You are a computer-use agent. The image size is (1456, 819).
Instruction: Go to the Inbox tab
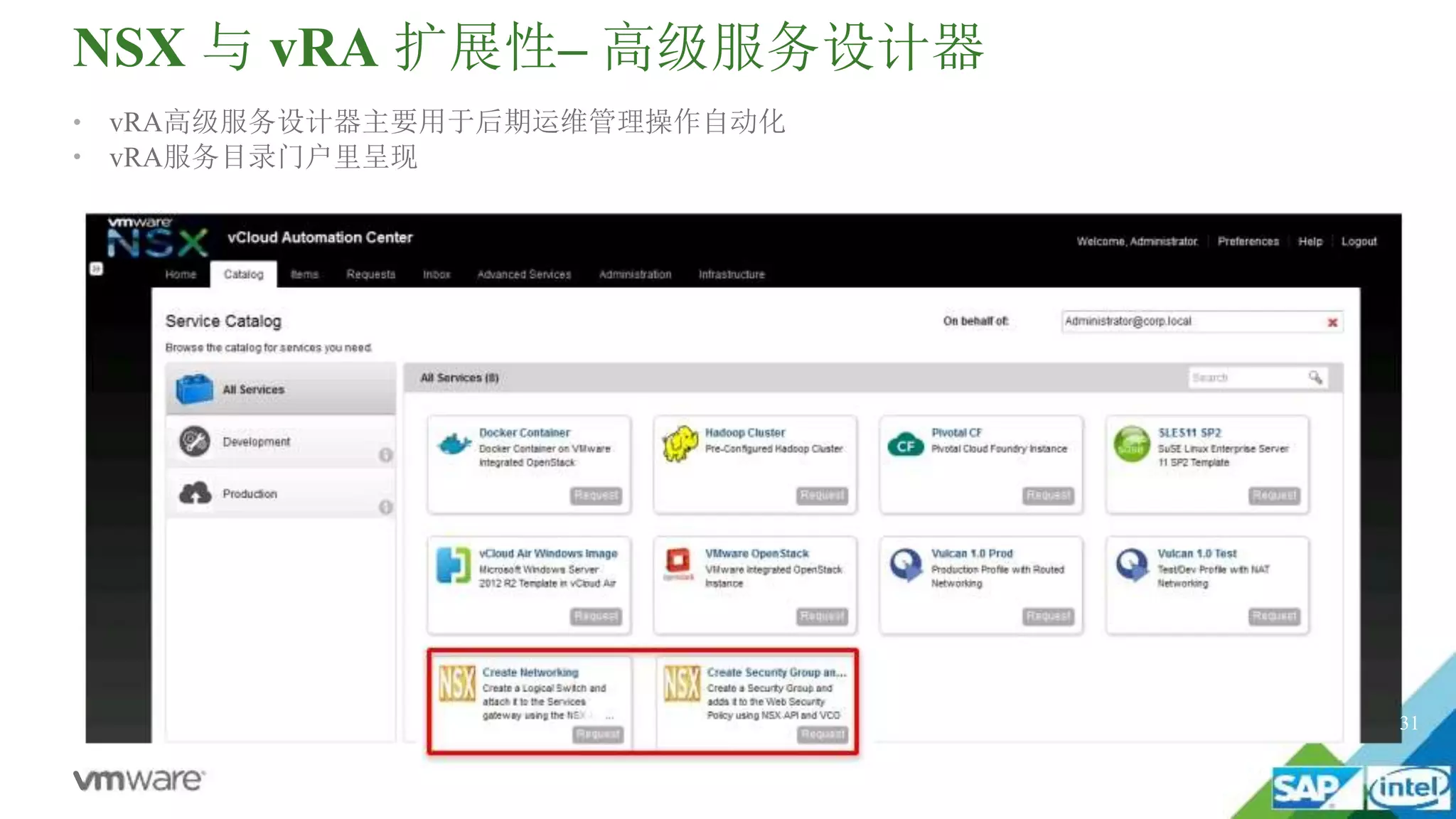[437, 274]
